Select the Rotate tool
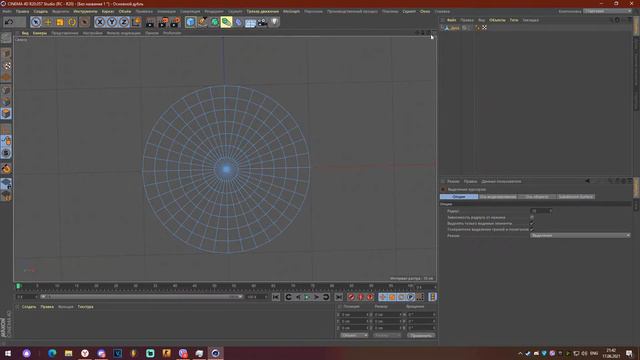The width and height of the screenshot is (640, 360). (72, 22)
